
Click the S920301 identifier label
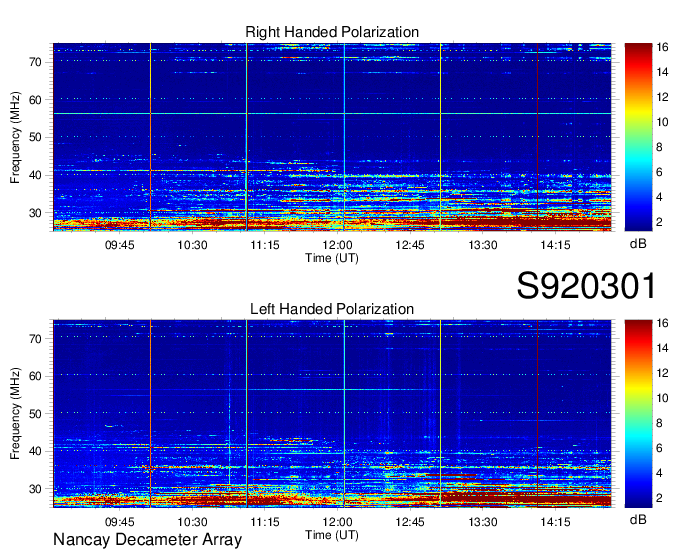point(586,286)
